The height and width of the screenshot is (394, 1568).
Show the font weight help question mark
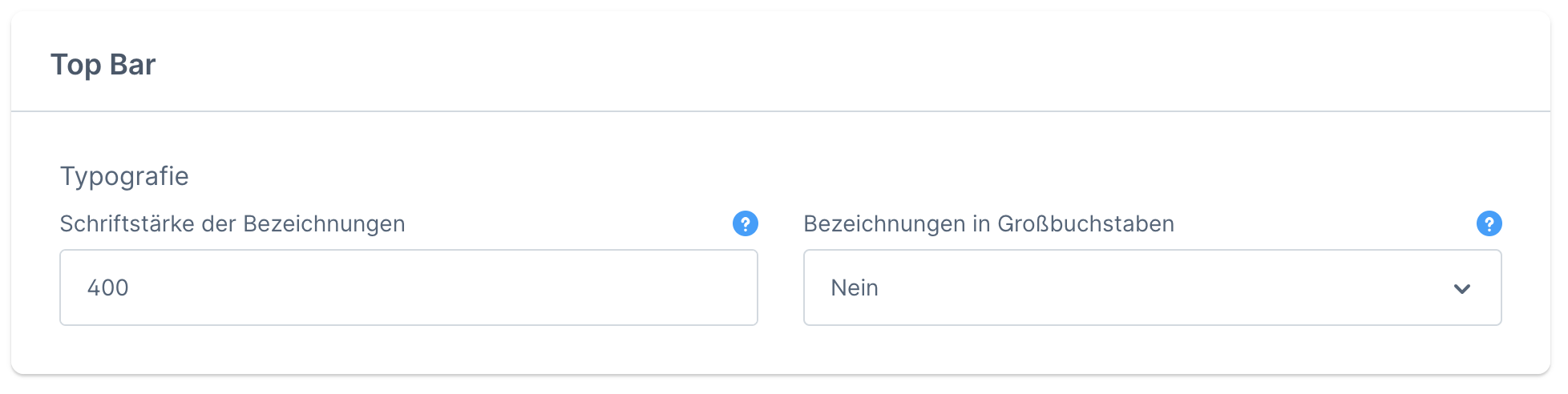point(745,223)
